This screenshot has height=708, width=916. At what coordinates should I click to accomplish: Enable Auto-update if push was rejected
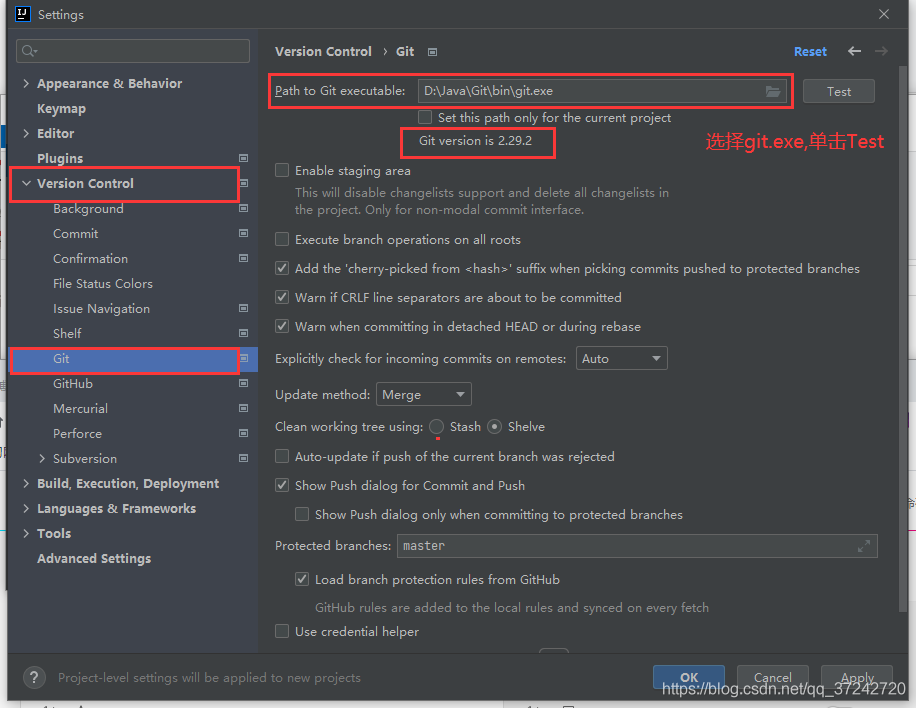(282, 456)
